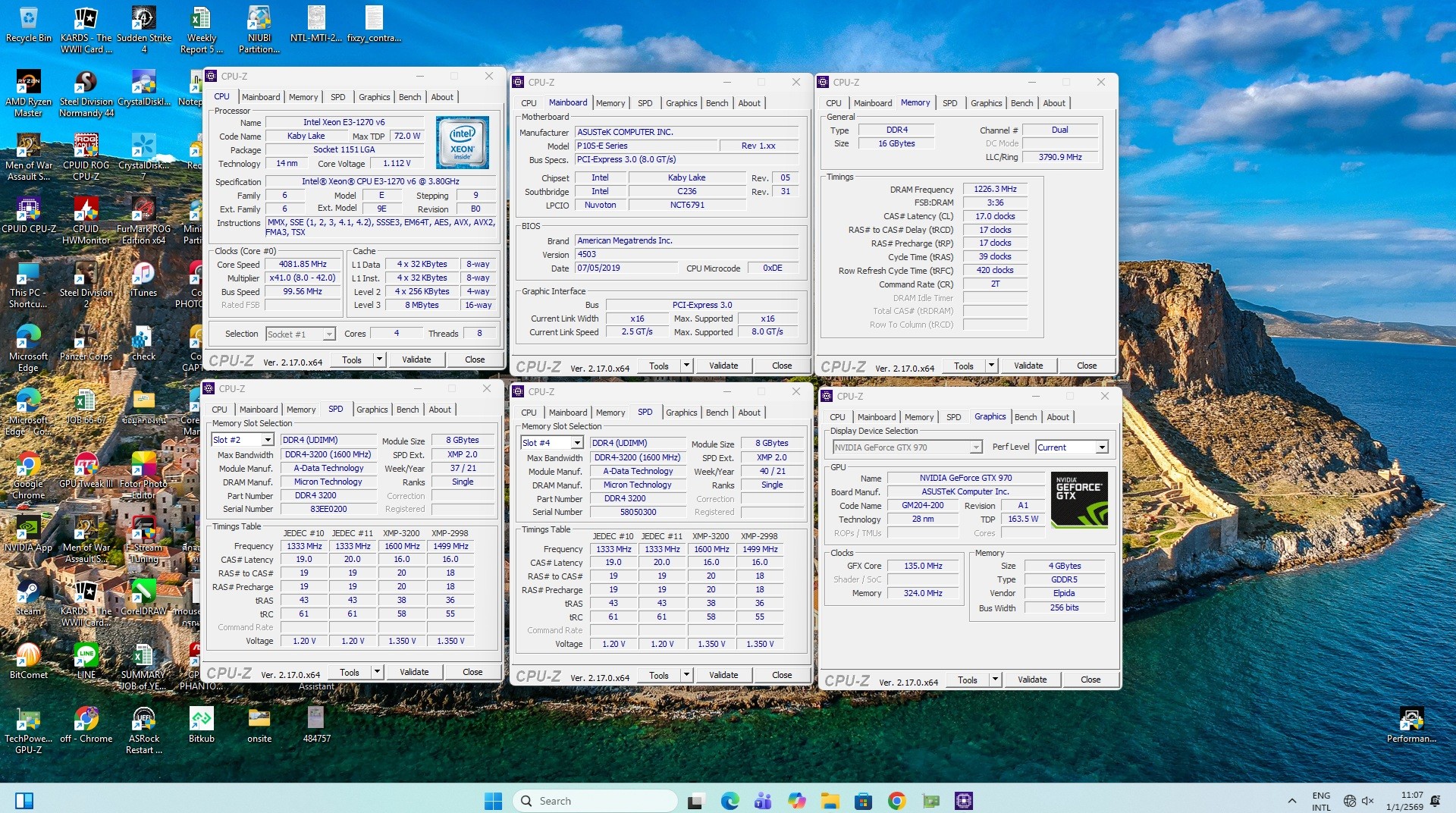
Task: Click the Intel Xeon logo image
Action: click(x=462, y=142)
